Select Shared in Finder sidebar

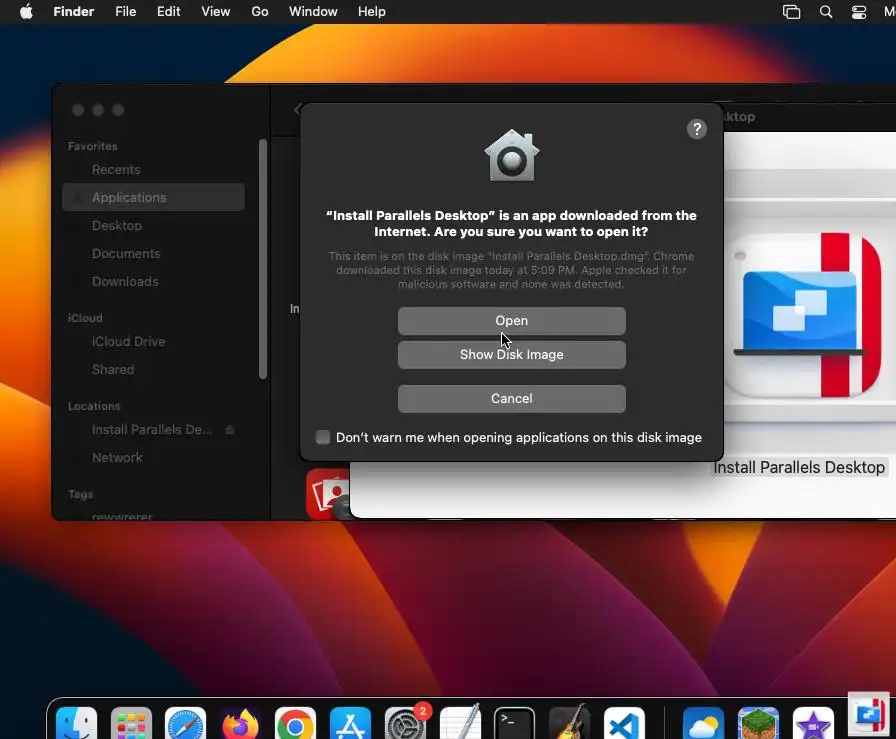113,369
